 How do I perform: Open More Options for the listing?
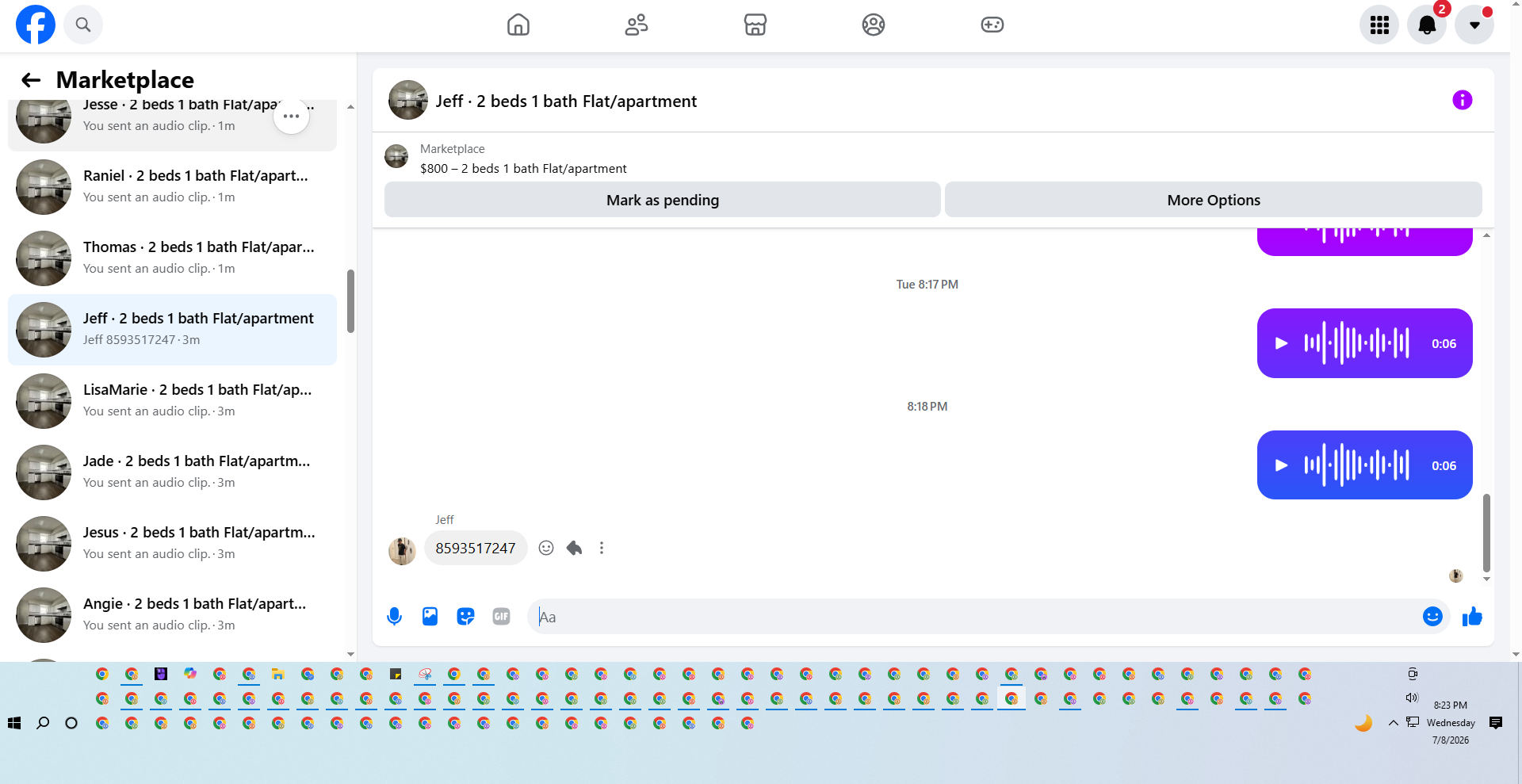pos(1214,200)
